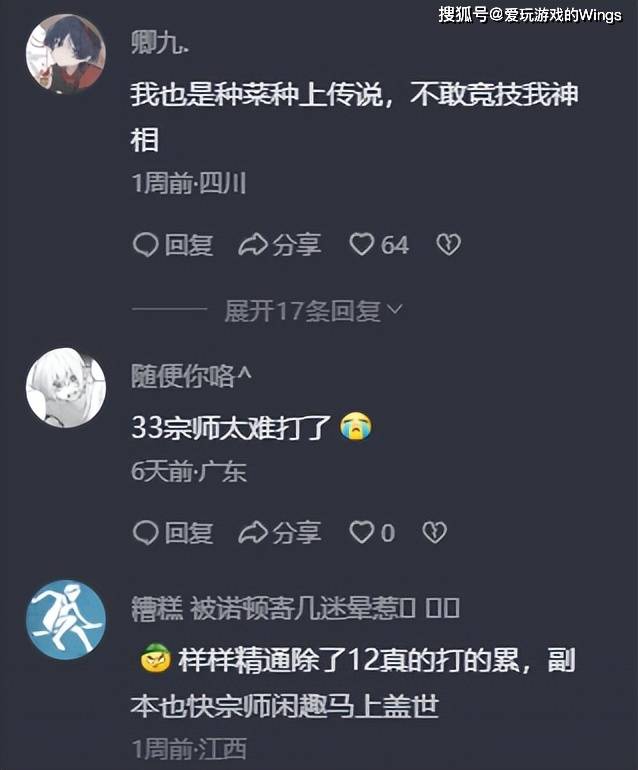Open reply bubble on 随便你咯 comment
Viewport: 638px width, 770px height.
(x=145, y=533)
